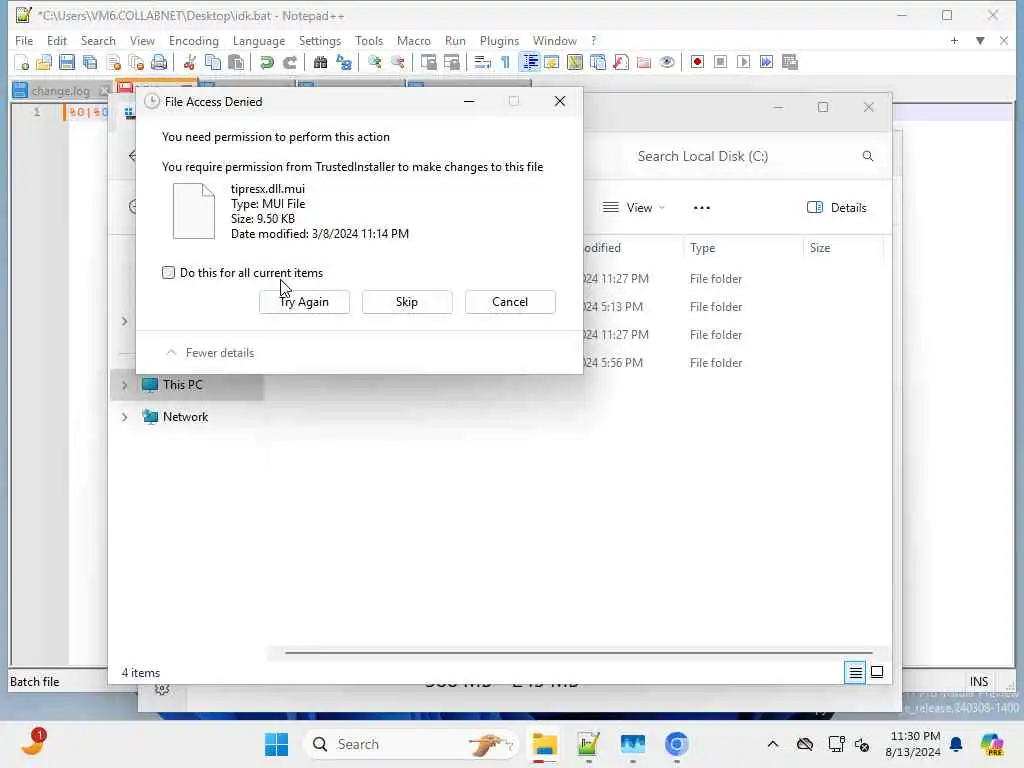Open the Macro menu
1024x768 pixels.
(413, 40)
